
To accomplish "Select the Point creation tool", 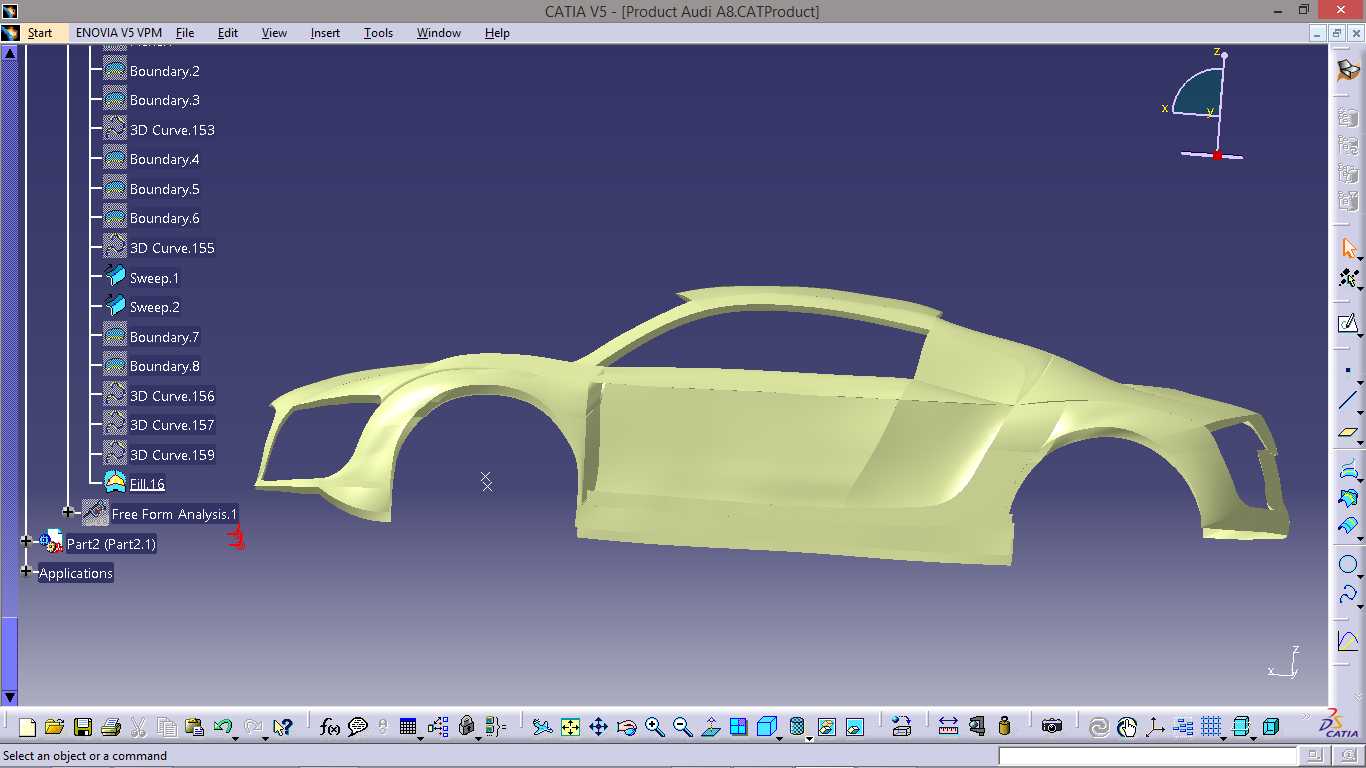I will point(1347,371).
